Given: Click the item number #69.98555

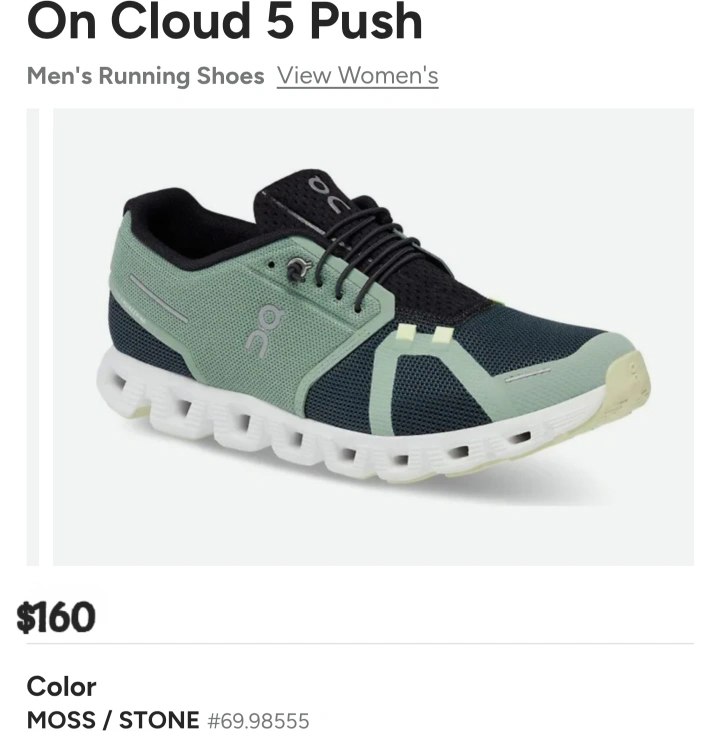Looking at the screenshot, I should [258, 720].
